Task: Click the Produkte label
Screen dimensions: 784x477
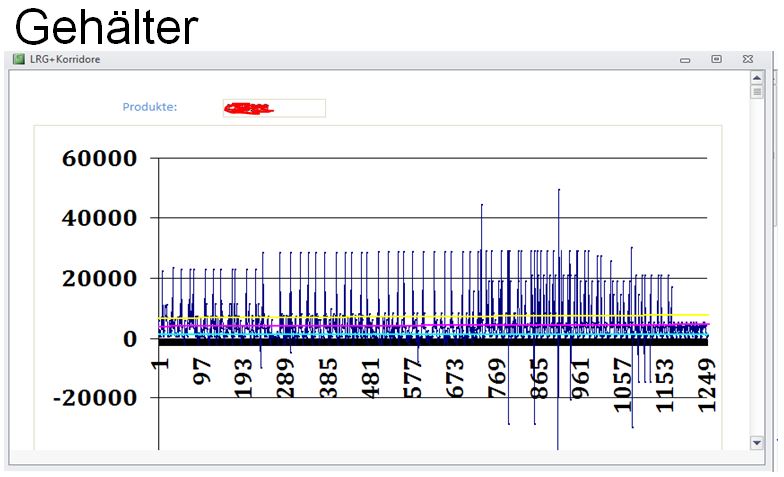Action: pos(149,107)
